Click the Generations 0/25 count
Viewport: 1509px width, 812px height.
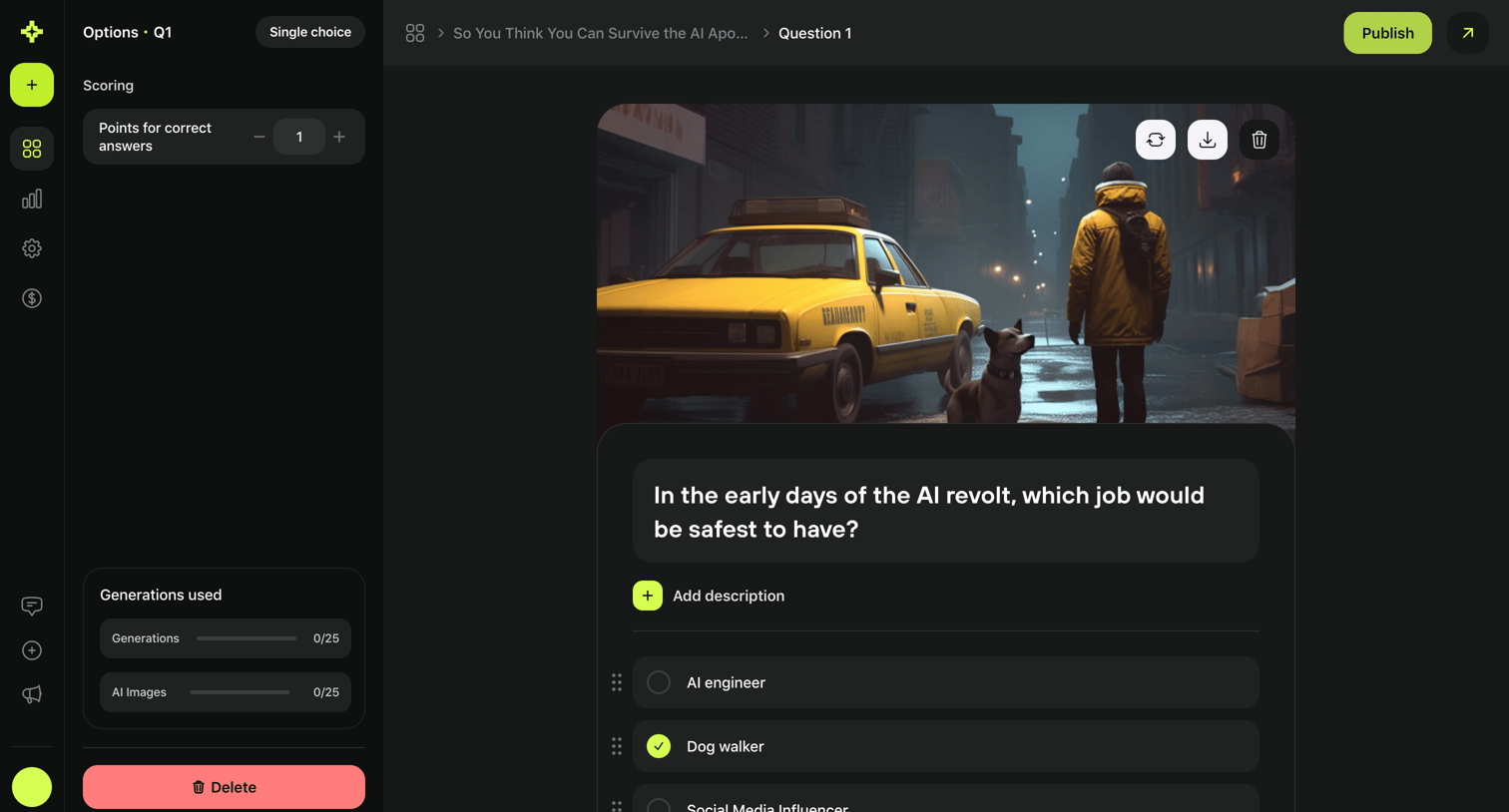point(326,638)
